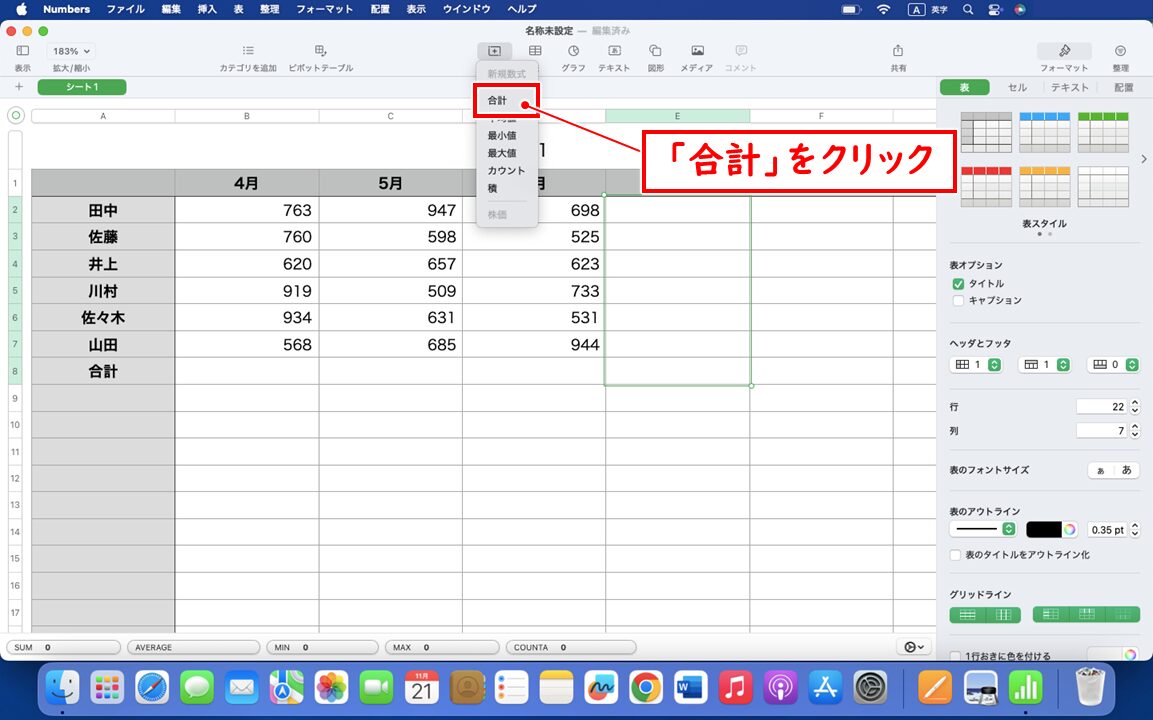Screen dimensions: 1153x720
Task: Open the table outline color swatch
Action: point(1045,529)
